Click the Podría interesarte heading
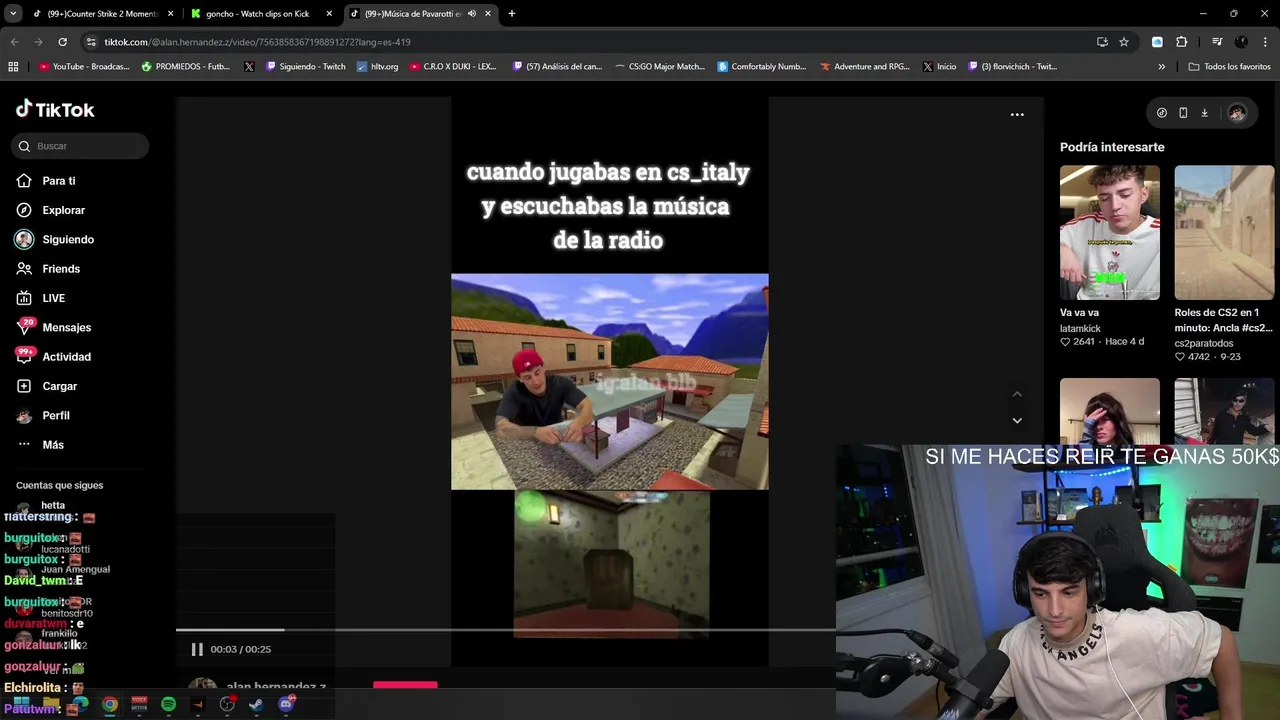This screenshot has width=1280, height=720. click(x=1112, y=147)
